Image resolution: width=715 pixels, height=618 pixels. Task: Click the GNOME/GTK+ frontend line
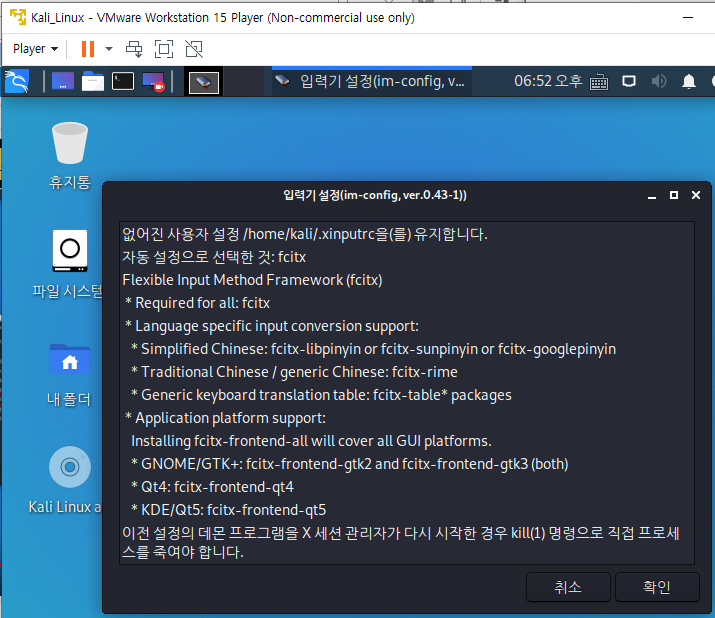click(350, 464)
